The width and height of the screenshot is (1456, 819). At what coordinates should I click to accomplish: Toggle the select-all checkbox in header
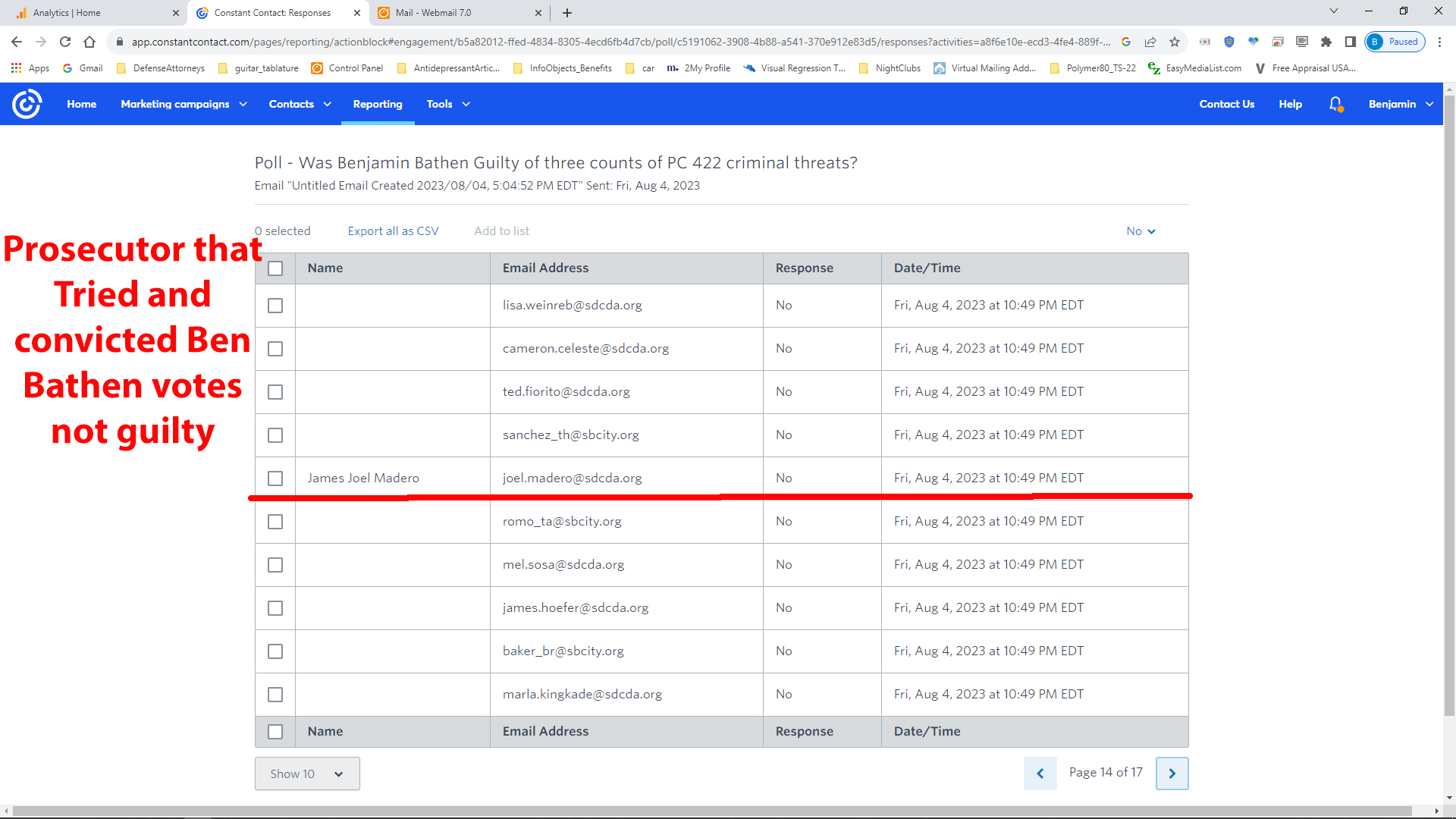coord(275,268)
